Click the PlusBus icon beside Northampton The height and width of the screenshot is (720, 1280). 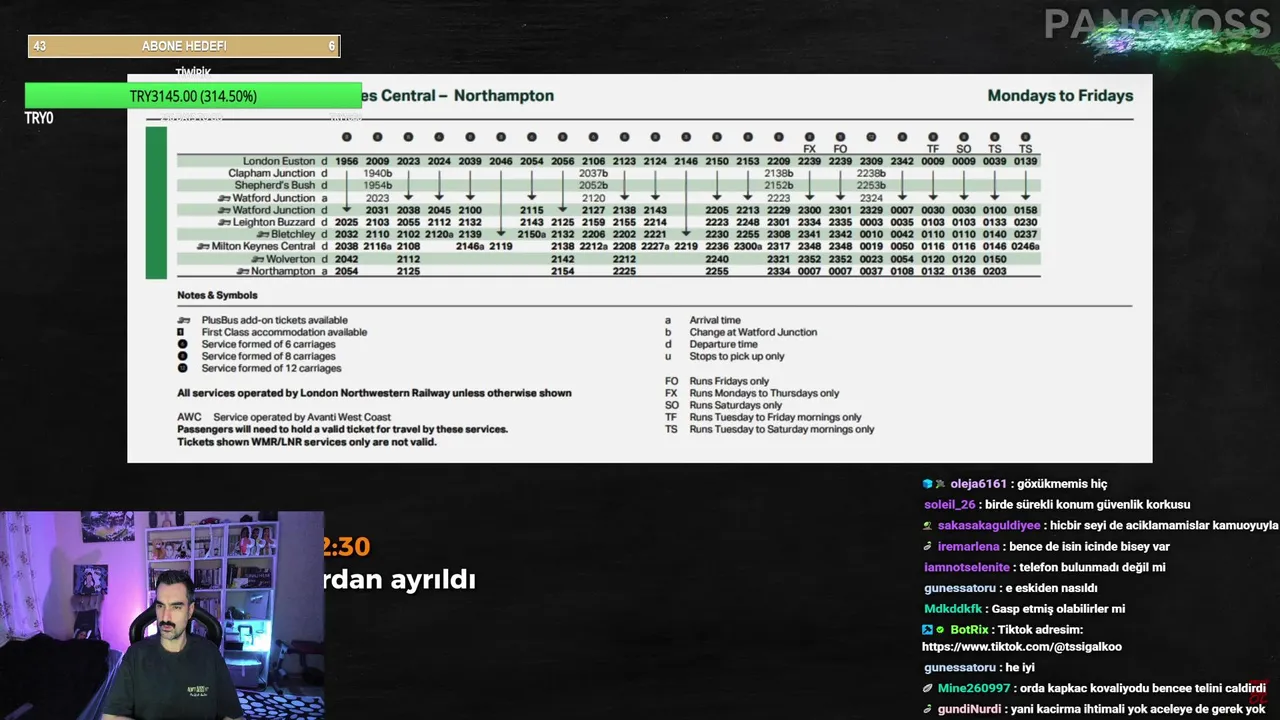tap(242, 271)
